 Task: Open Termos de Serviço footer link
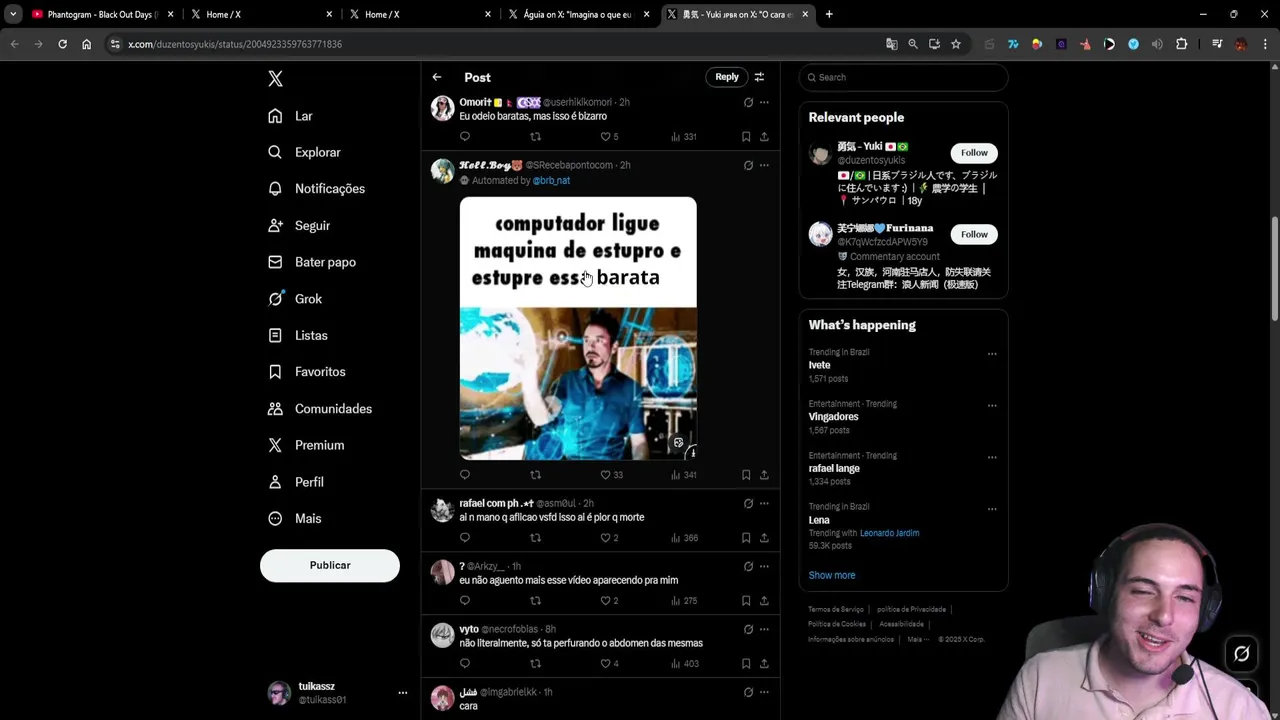click(836, 609)
